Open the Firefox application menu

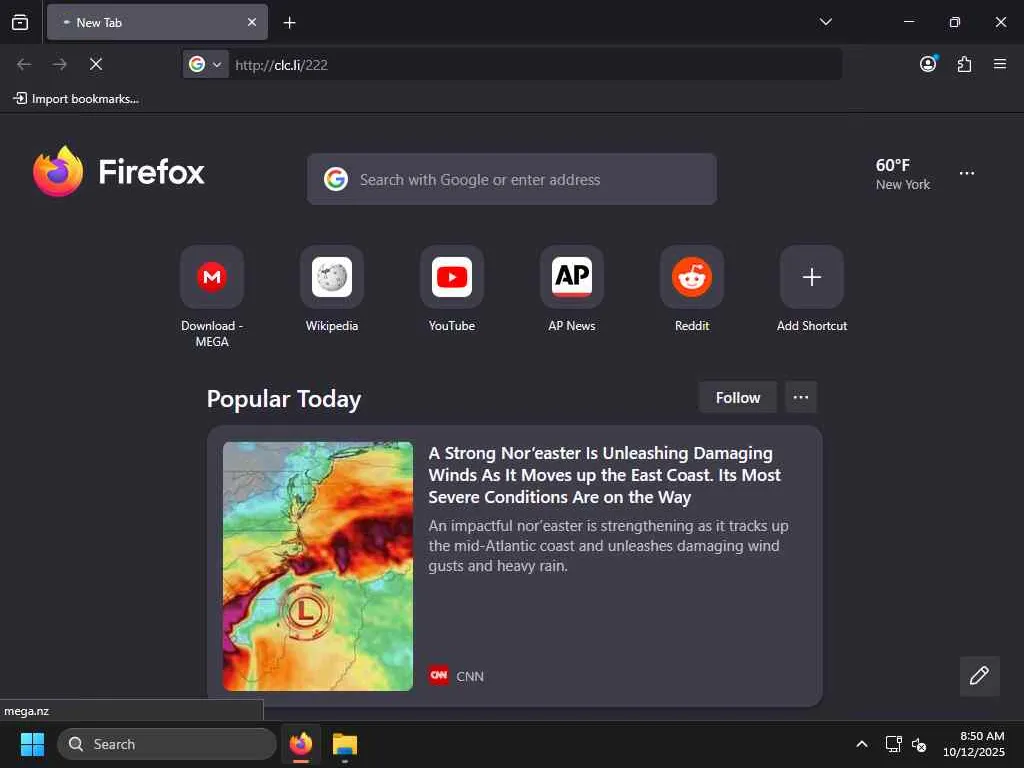1000,64
